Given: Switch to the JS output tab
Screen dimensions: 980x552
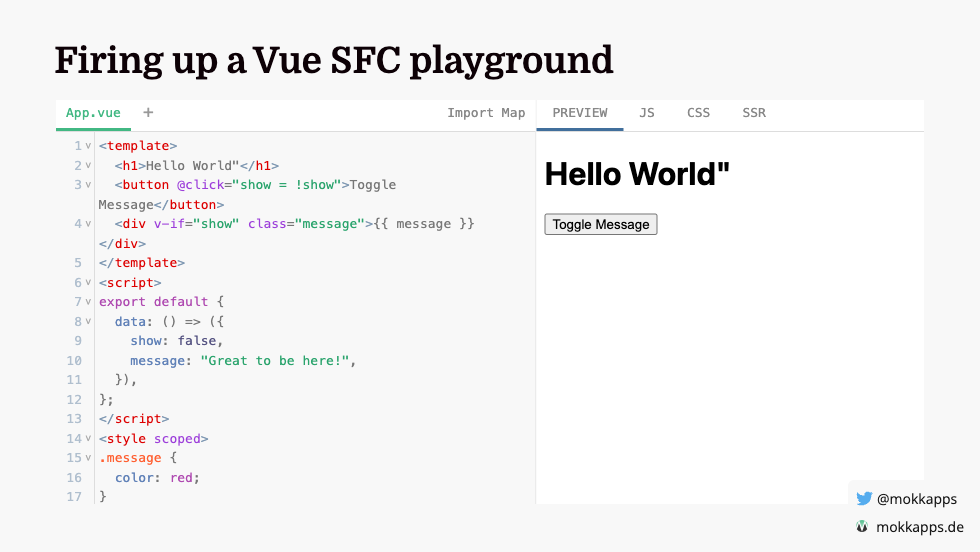Looking at the screenshot, I should click(x=647, y=113).
